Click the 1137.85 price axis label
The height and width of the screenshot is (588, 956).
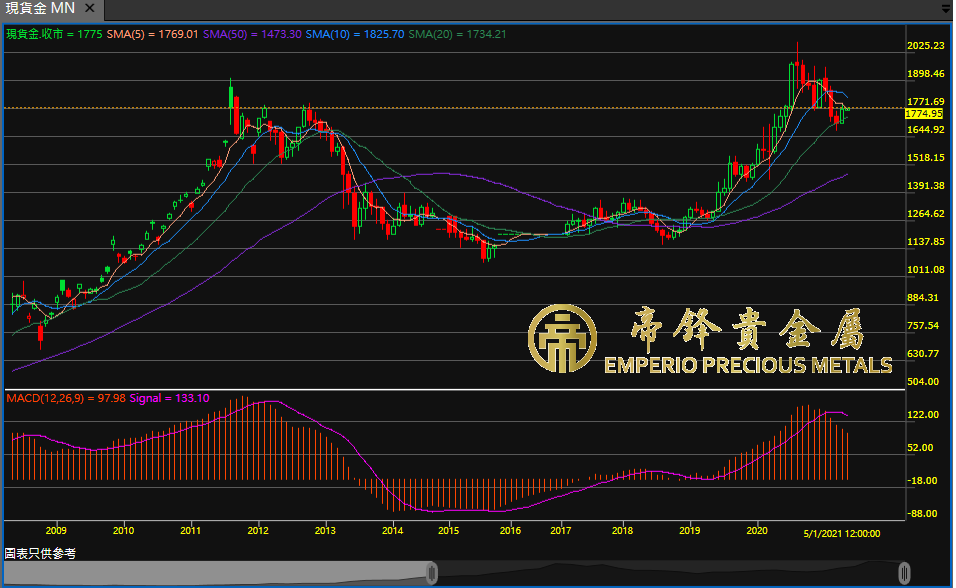(926, 242)
